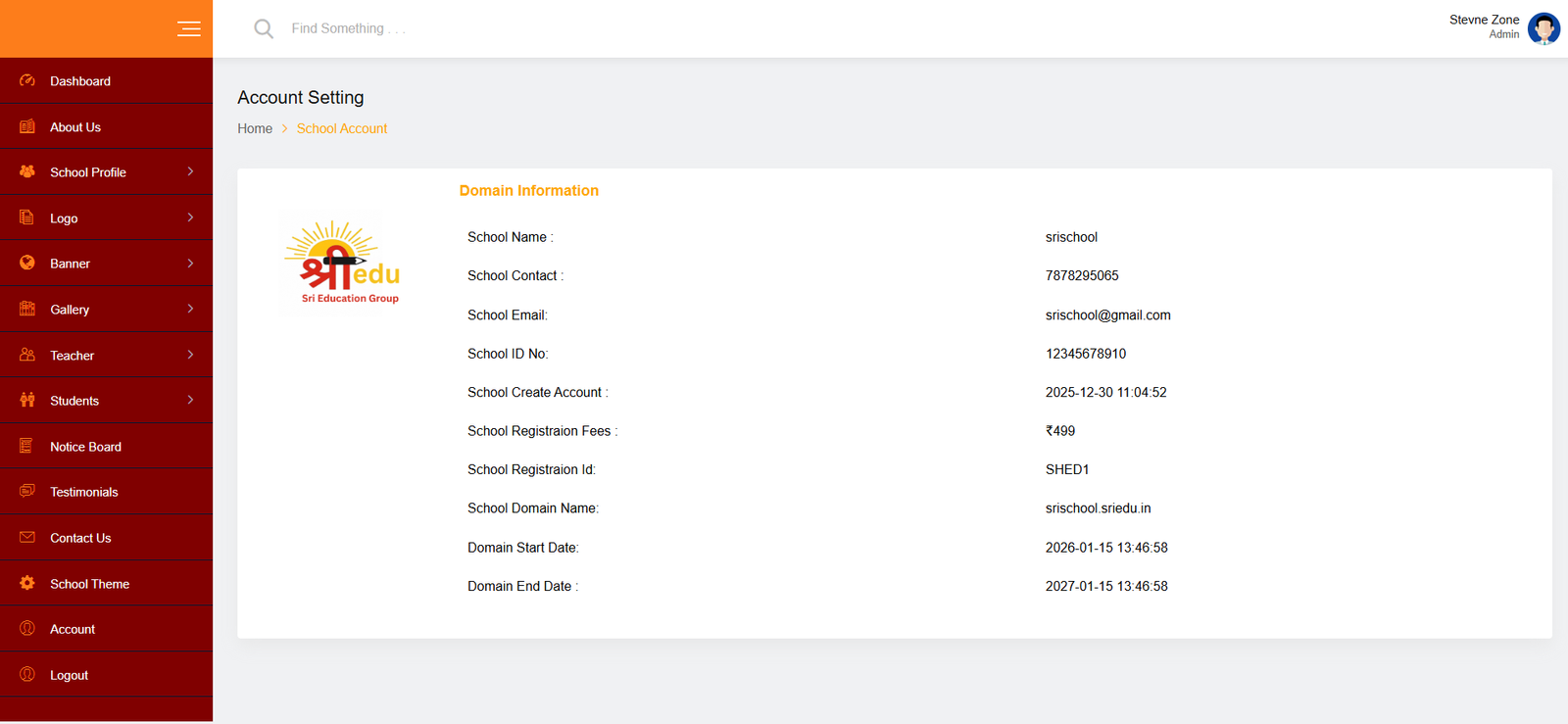The height and width of the screenshot is (724, 1568).
Task: Click the domain name srischool.sriedu.in
Action: click(x=1099, y=508)
